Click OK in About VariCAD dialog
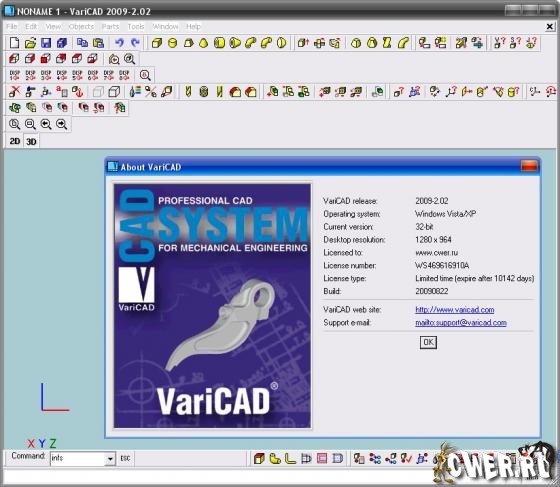 (x=428, y=342)
